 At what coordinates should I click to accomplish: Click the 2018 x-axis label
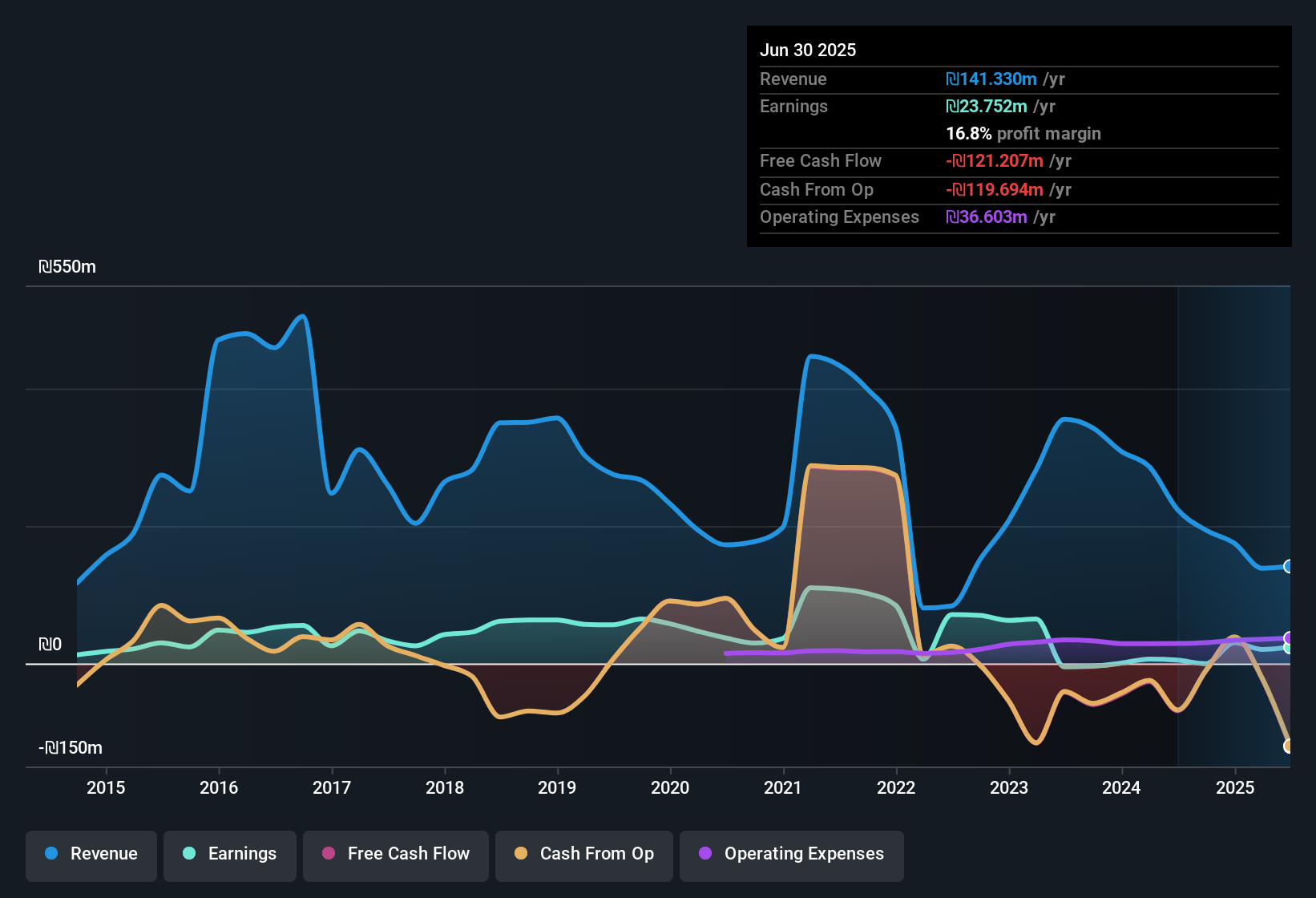445,787
